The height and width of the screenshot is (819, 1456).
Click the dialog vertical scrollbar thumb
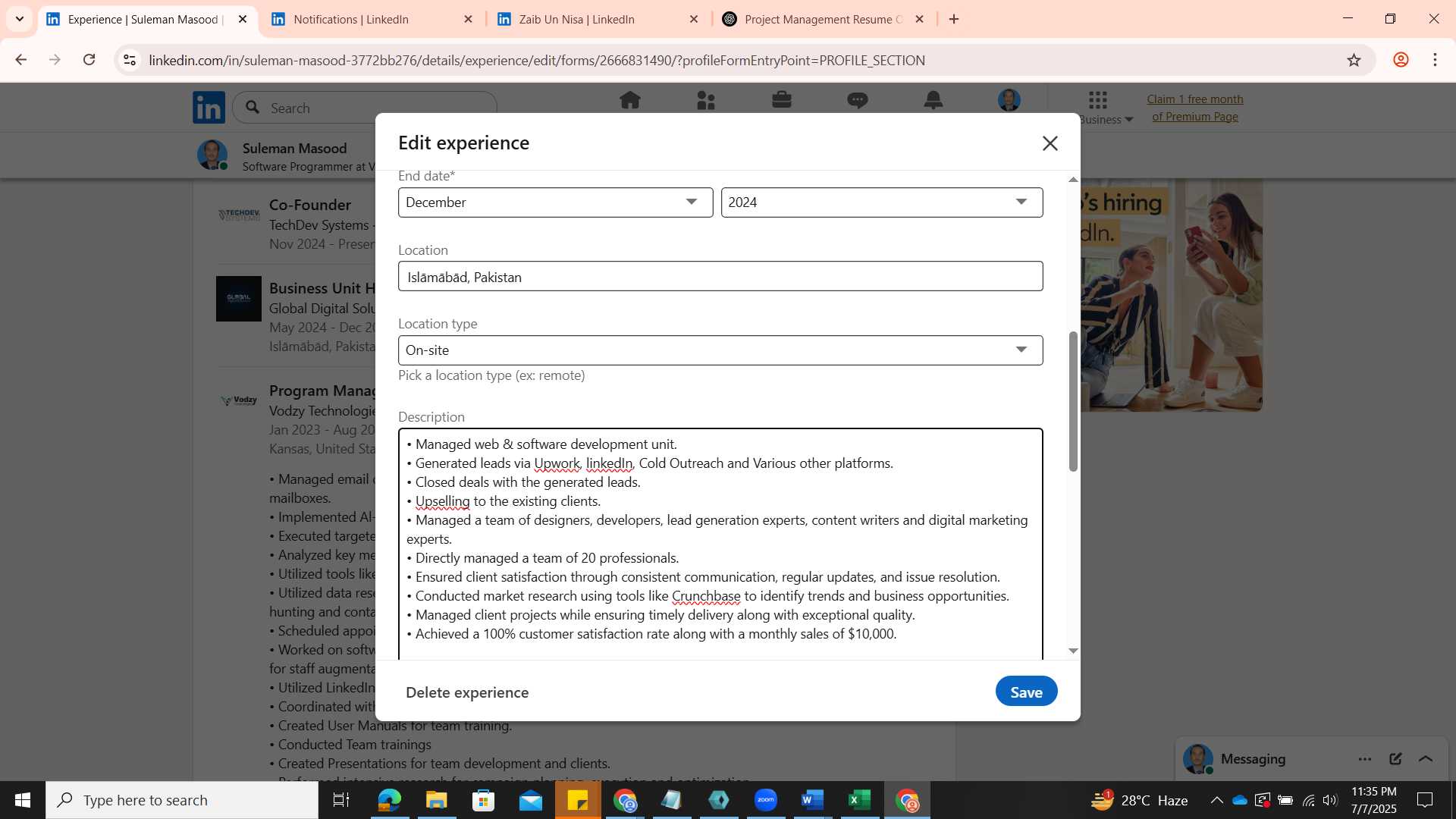pyautogui.click(x=1072, y=400)
